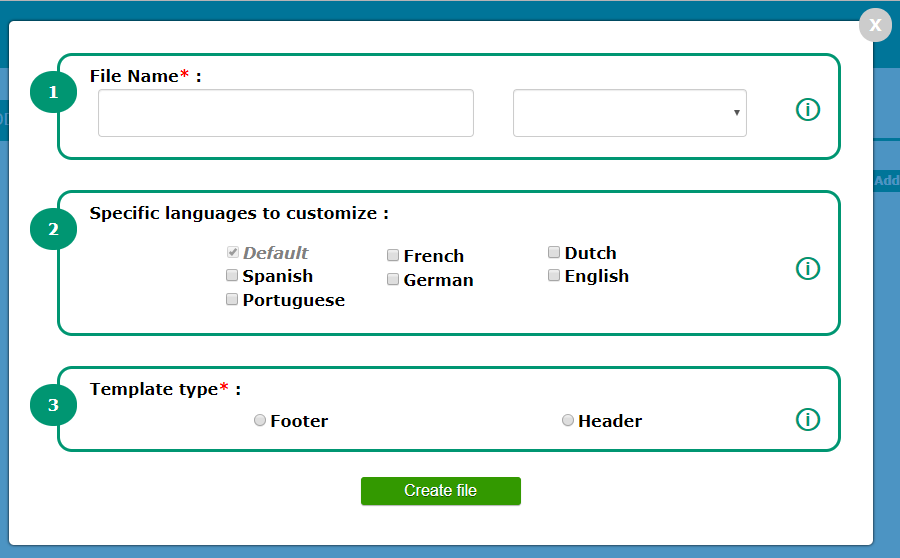Enable the Spanish language checkbox
Image resolution: width=900 pixels, height=558 pixels.
(232, 275)
